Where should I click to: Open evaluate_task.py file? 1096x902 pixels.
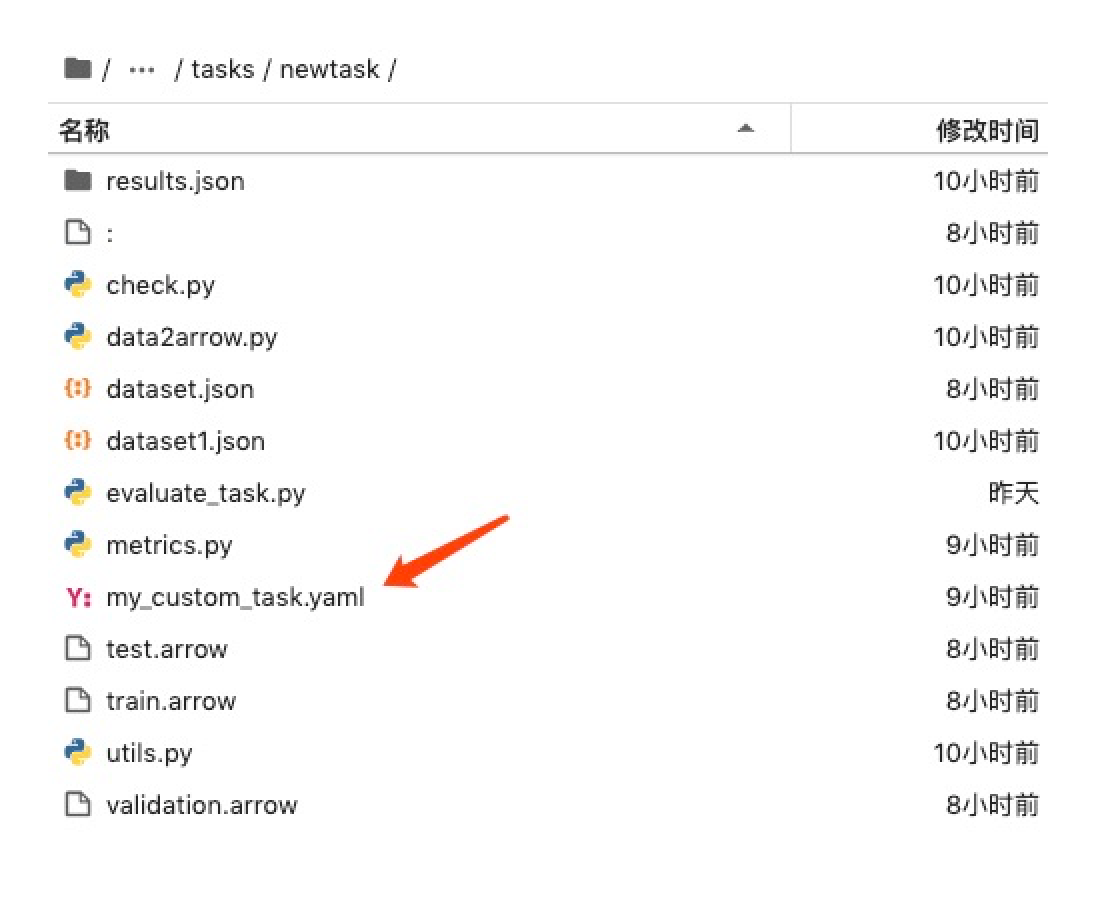pos(205,493)
